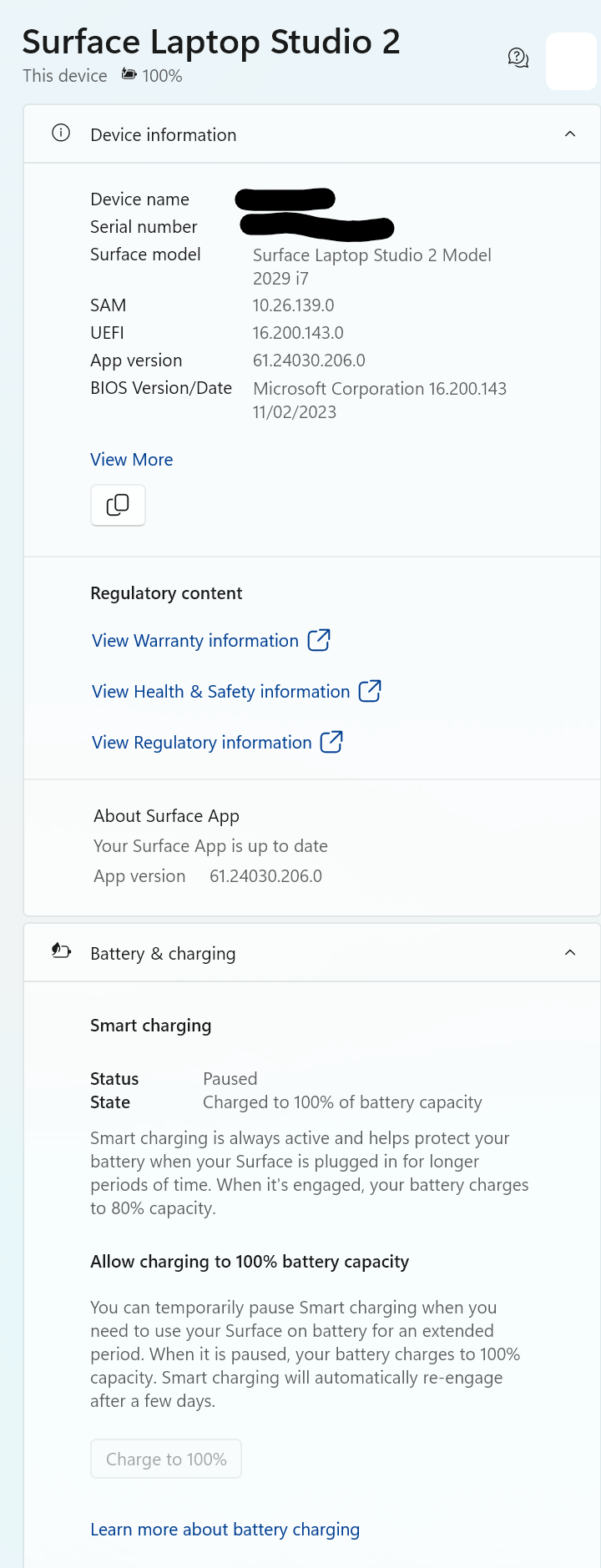Image resolution: width=601 pixels, height=1568 pixels.
Task: Click the UEFI version number 16.200.143.0
Action: pyautogui.click(x=298, y=333)
